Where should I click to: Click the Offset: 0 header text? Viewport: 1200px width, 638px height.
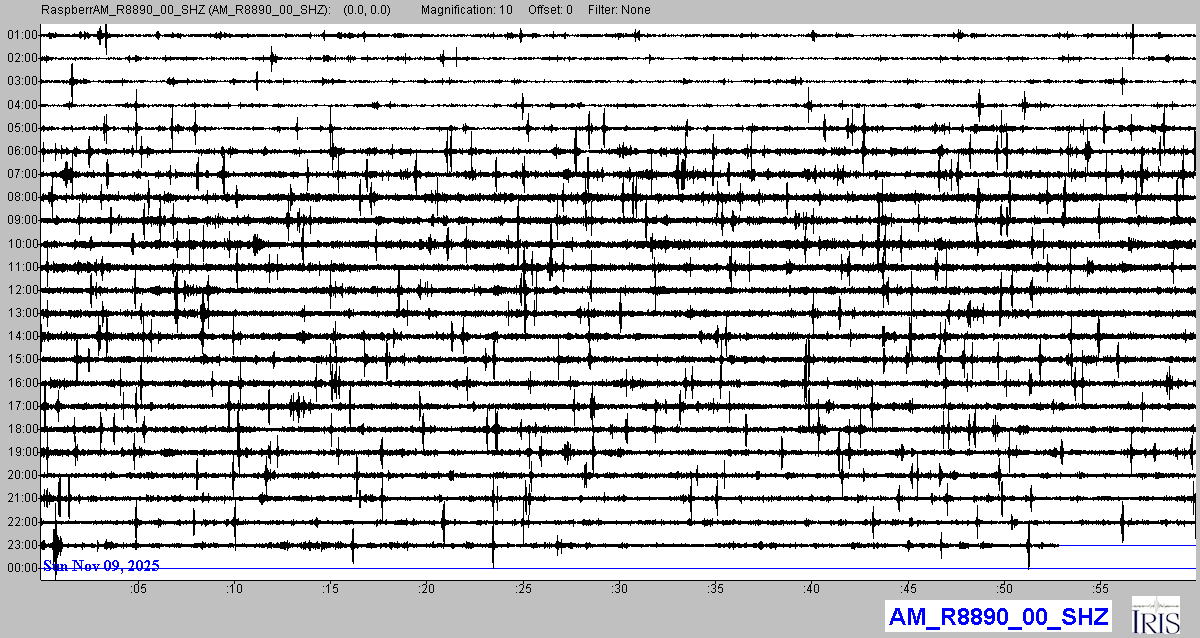pyautogui.click(x=550, y=10)
